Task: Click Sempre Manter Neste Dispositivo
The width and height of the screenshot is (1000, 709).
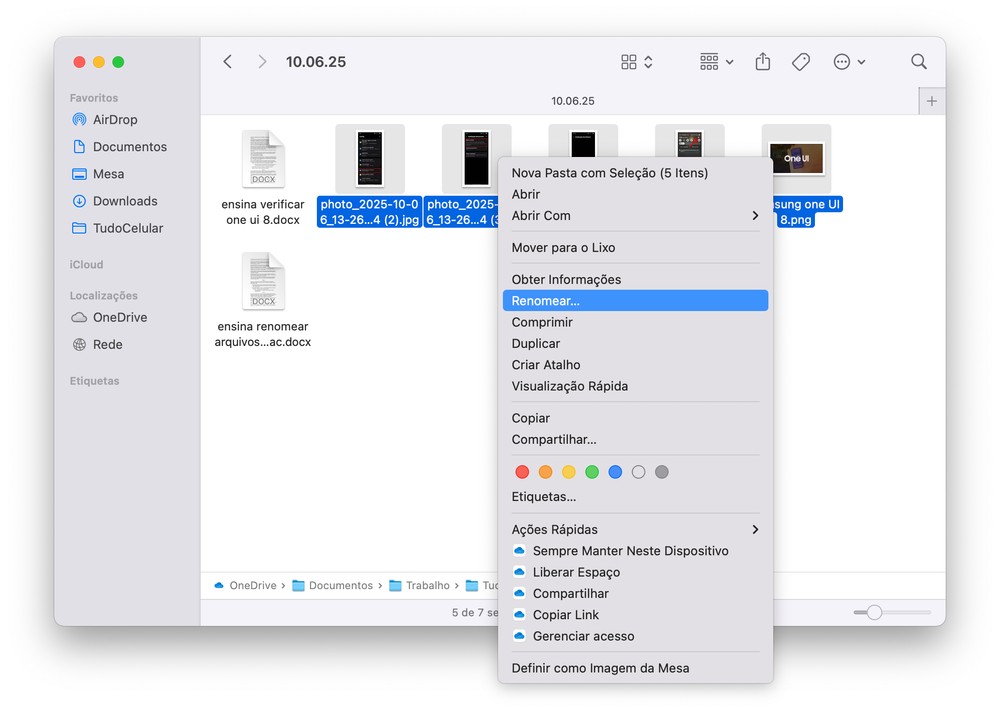Action: tap(630, 551)
